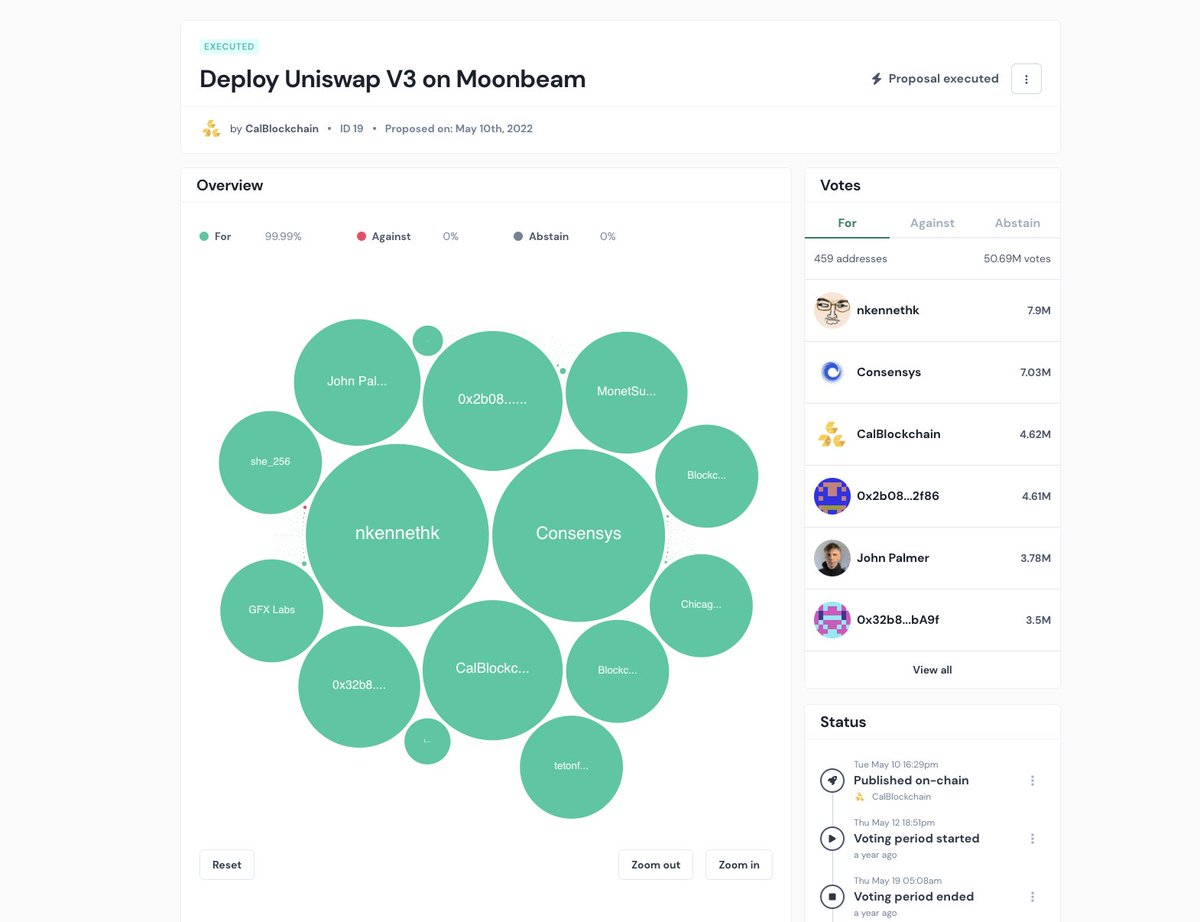Click the 459 addresses count

click(x=850, y=258)
